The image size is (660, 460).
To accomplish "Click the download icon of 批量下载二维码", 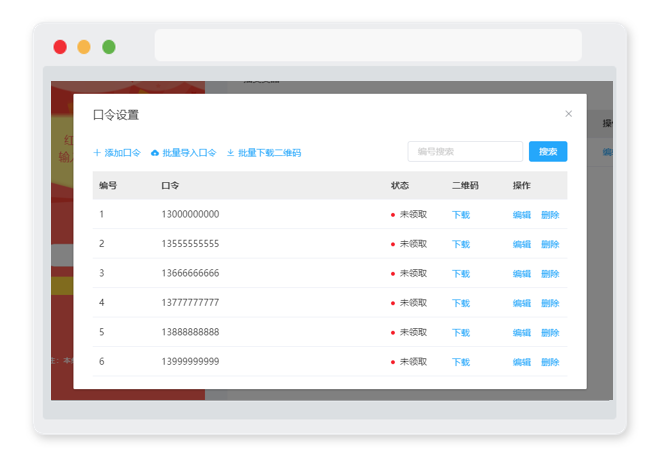I will click(x=230, y=152).
